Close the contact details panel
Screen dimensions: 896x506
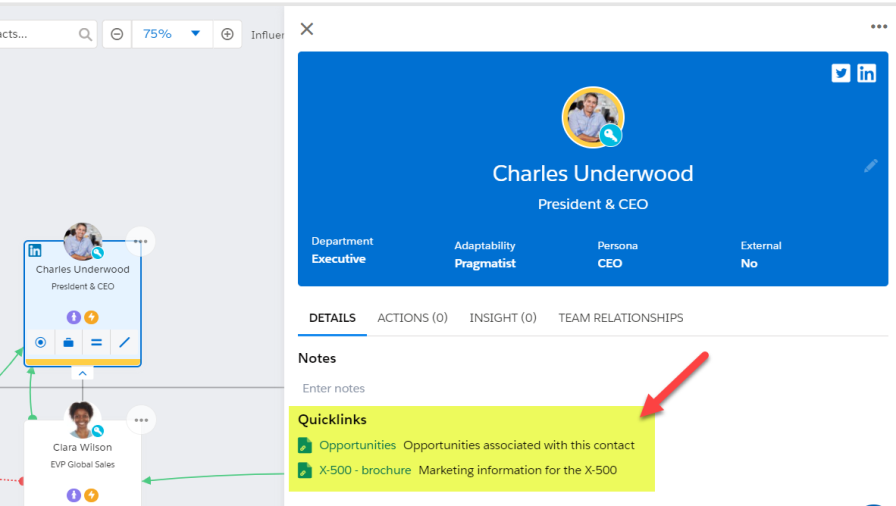click(307, 29)
